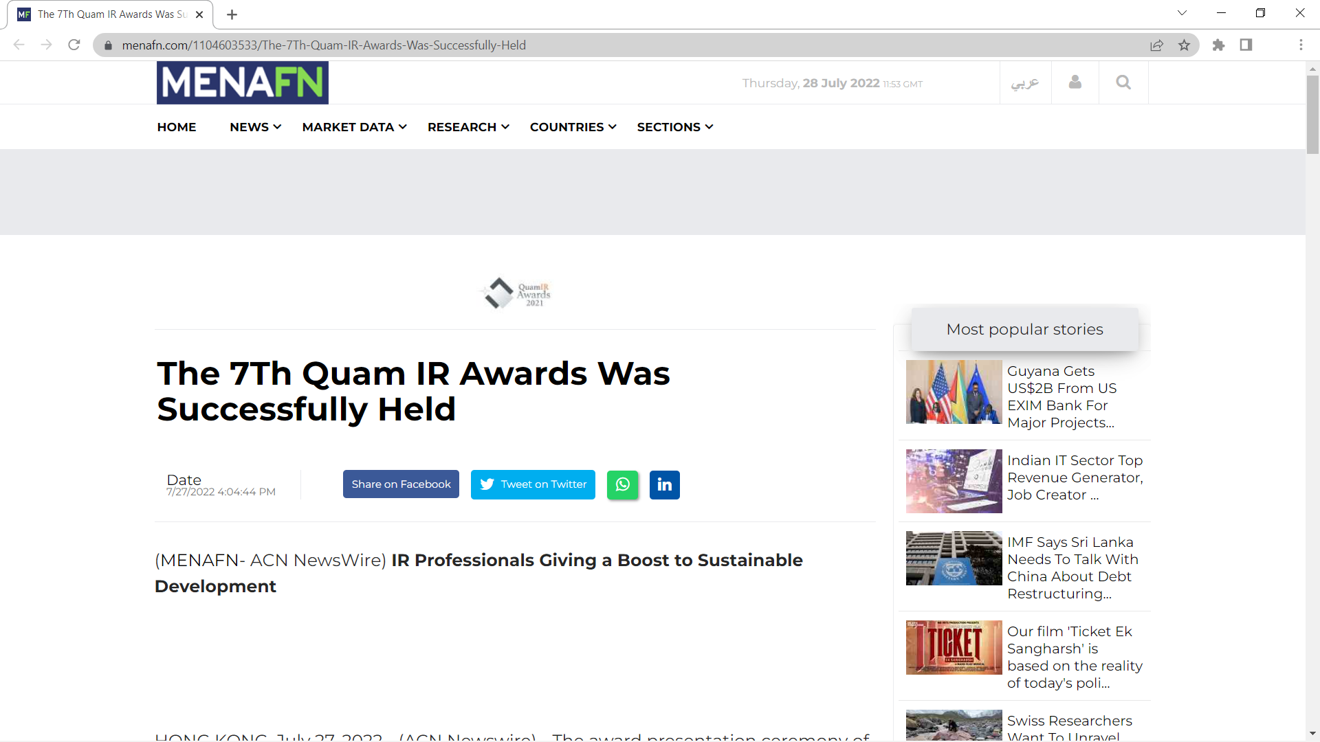The width and height of the screenshot is (1320, 742).
Task: Click IMF building thumbnail image
Action: [x=954, y=558]
